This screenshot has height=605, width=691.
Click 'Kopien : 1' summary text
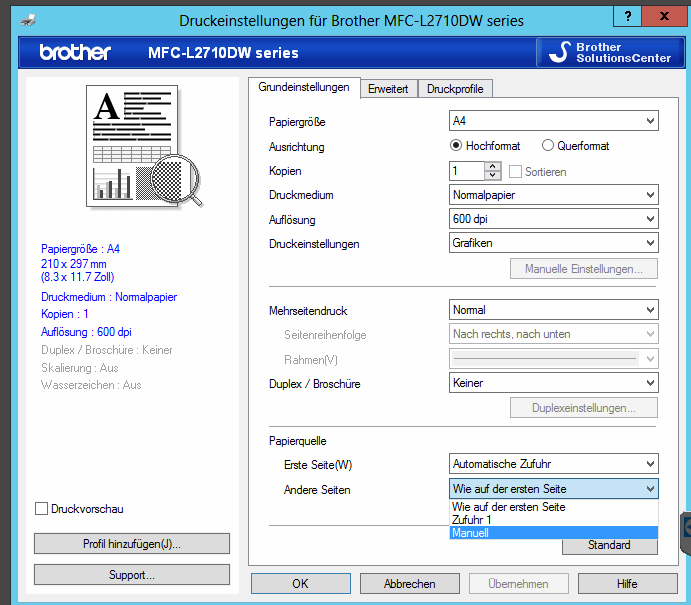65,314
